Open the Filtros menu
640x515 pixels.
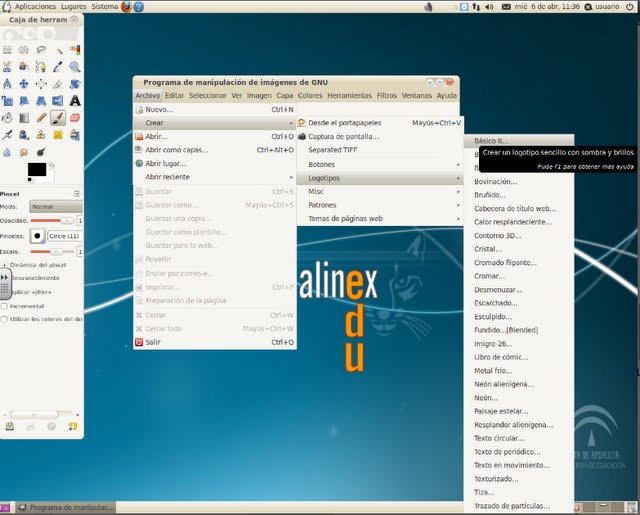pos(387,95)
